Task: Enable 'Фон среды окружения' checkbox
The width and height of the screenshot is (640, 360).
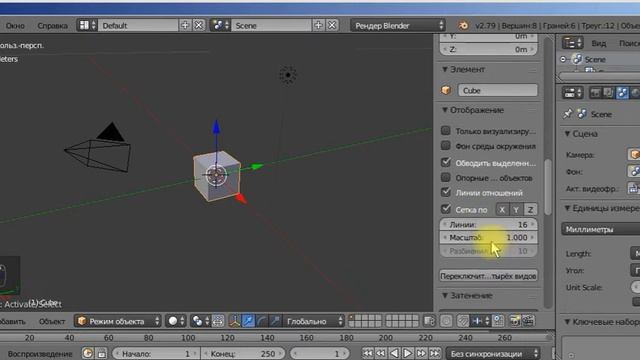Action: click(446, 146)
